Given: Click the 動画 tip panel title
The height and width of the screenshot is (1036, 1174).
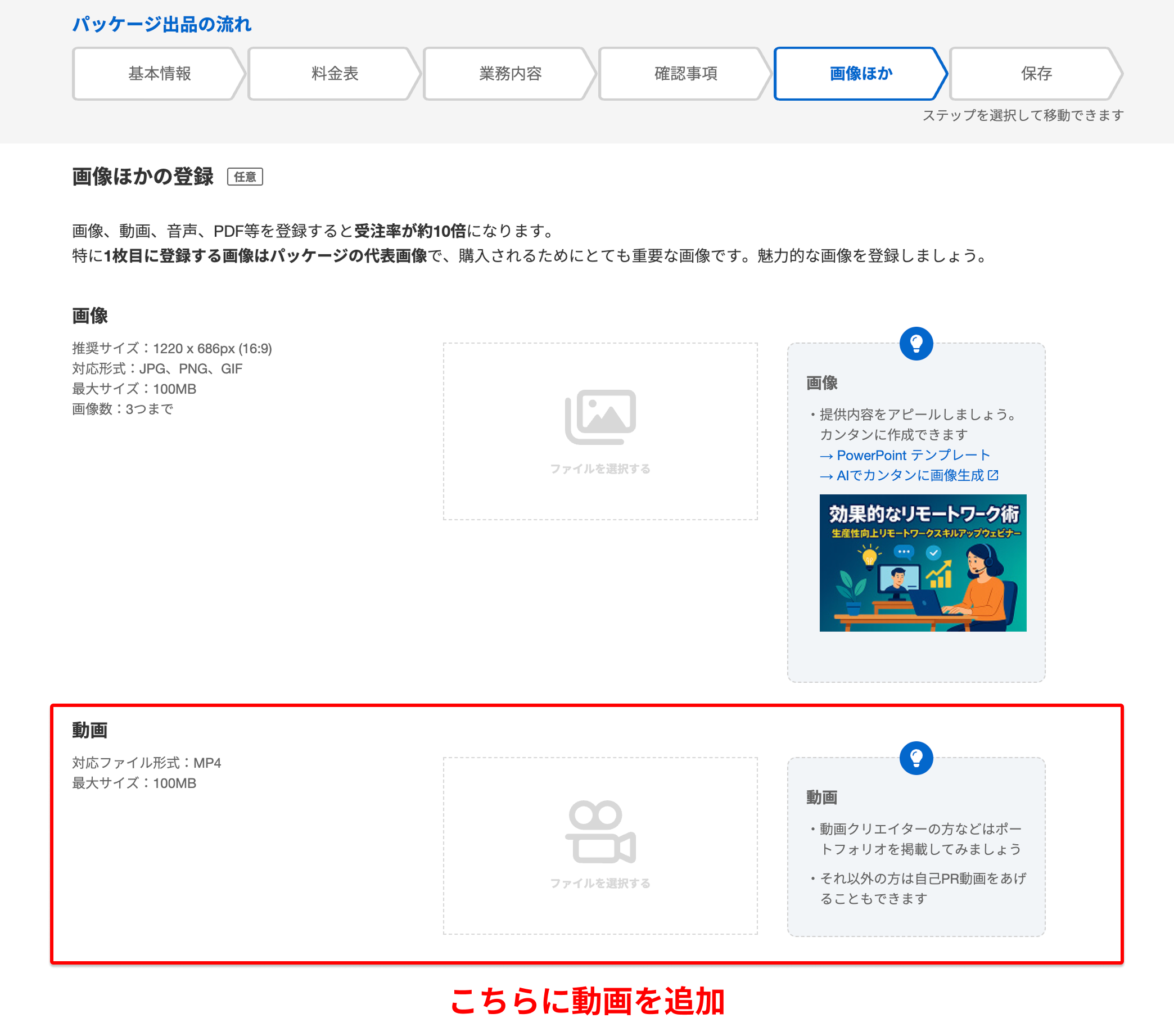Looking at the screenshot, I should pyautogui.click(x=821, y=797).
